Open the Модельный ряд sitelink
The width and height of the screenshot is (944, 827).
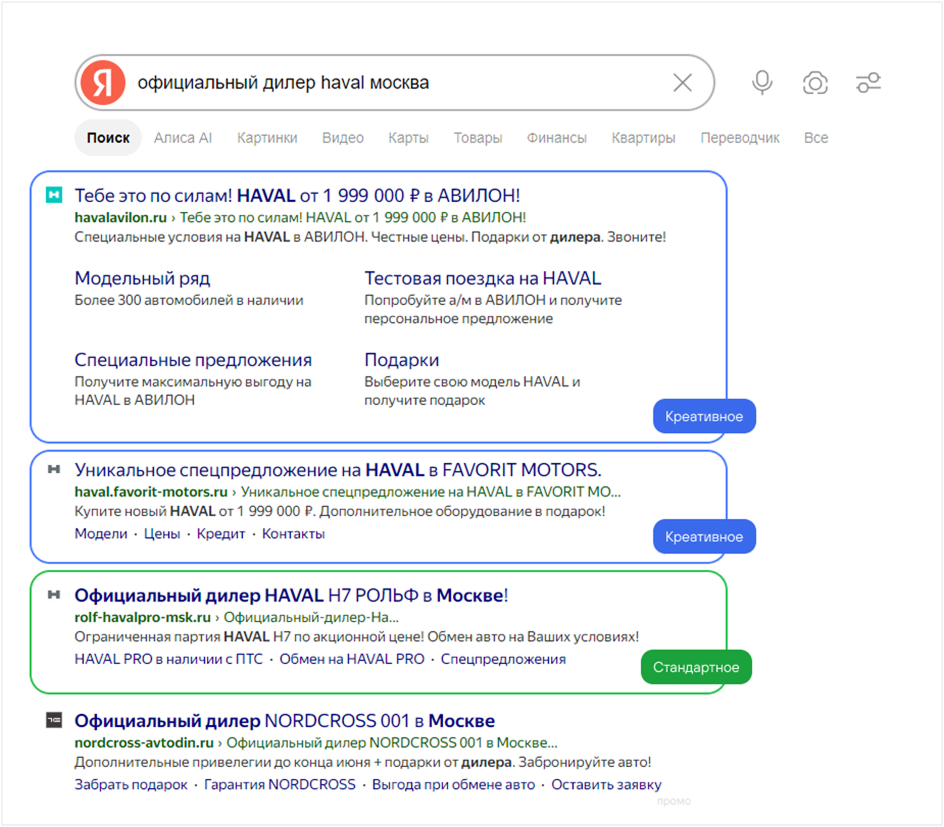[x=142, y=279]
